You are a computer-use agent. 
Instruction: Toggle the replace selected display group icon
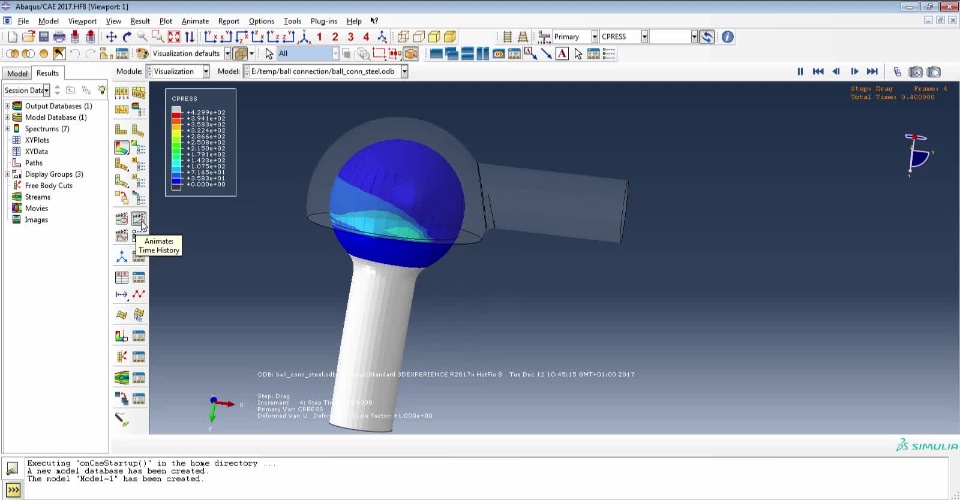click(x=12, y=54)
